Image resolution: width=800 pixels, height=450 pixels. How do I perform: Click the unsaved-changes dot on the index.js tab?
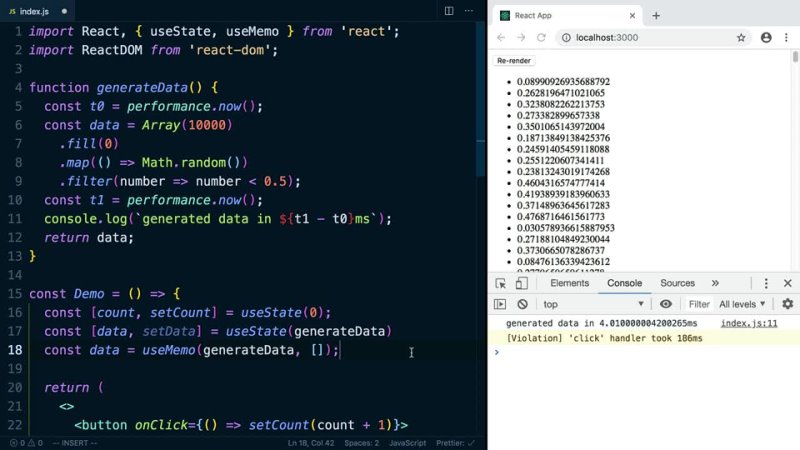click(64, 11)
